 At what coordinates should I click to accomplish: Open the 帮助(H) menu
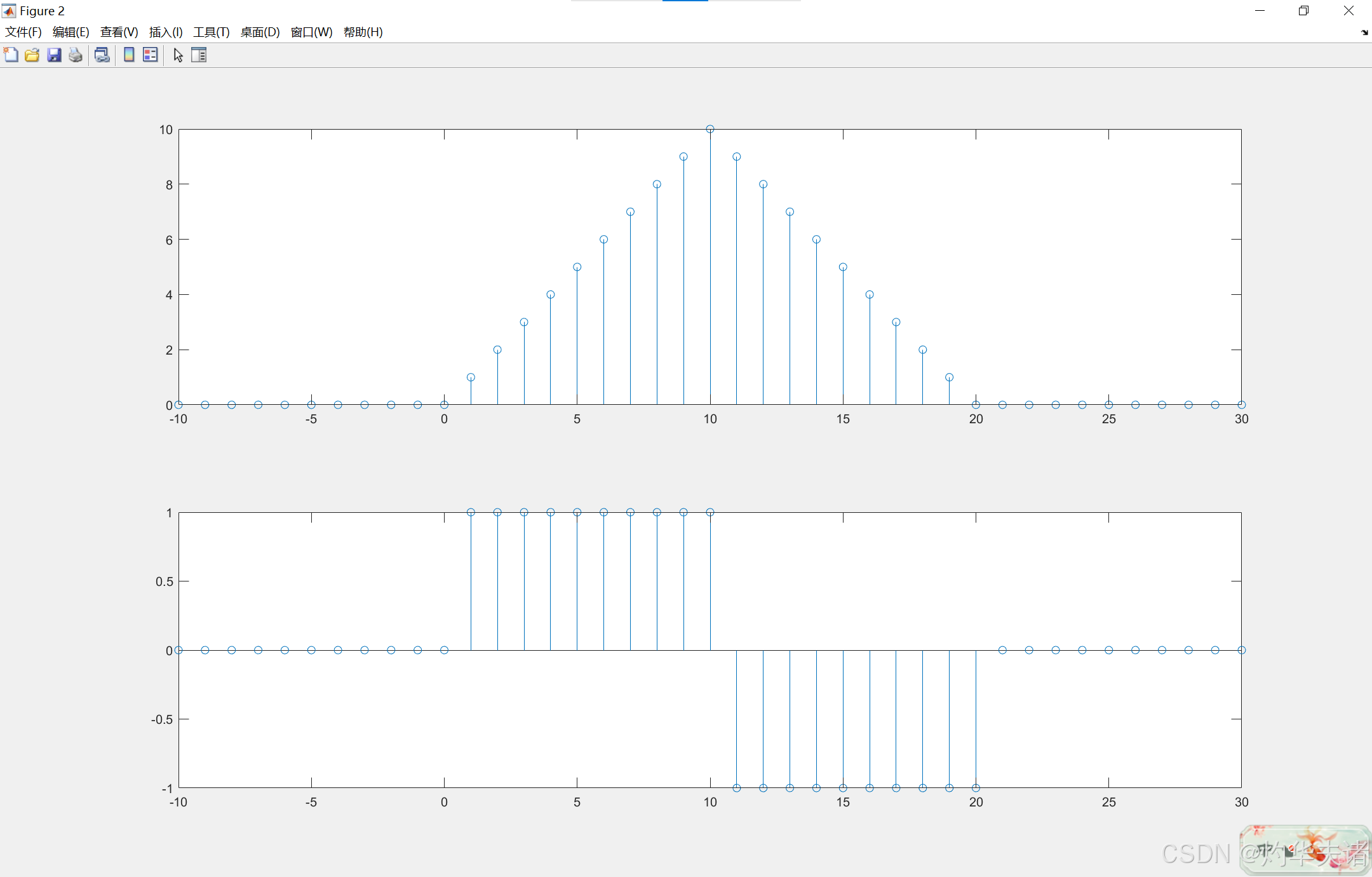363,32
